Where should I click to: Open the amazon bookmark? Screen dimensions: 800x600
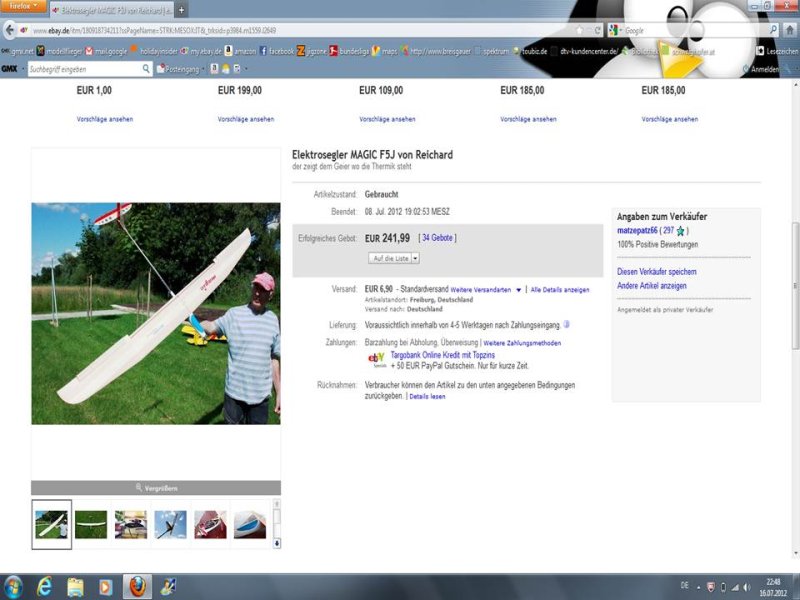240,51
